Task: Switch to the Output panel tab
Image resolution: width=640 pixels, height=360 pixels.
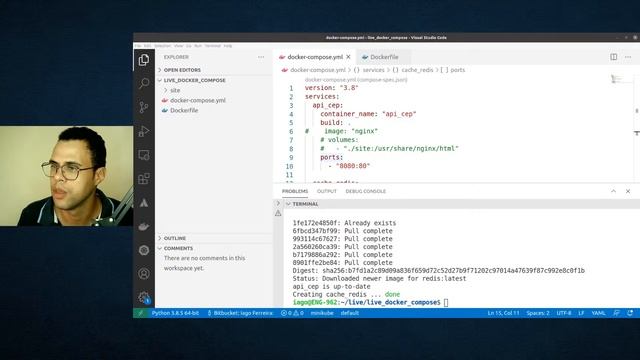Action: point(327,191)
